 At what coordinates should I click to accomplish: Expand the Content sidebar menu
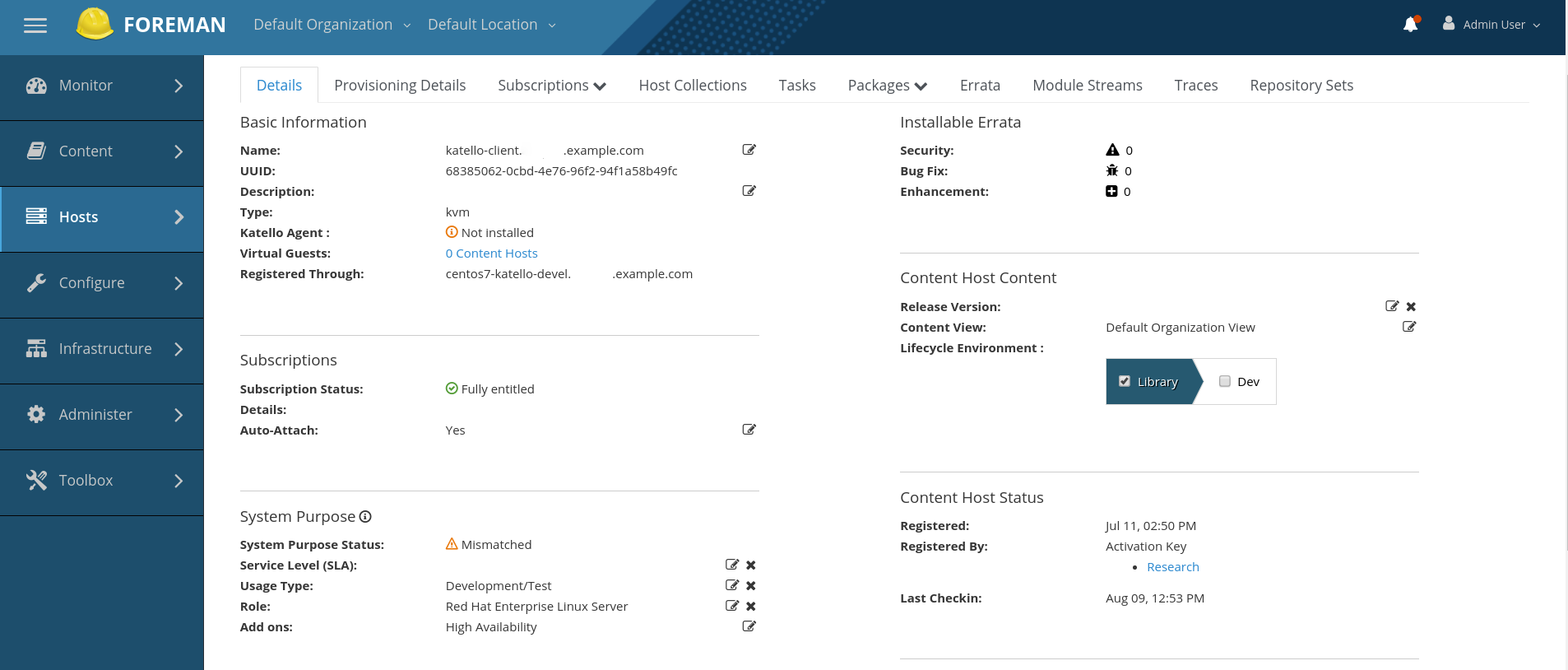coord(179,151)
